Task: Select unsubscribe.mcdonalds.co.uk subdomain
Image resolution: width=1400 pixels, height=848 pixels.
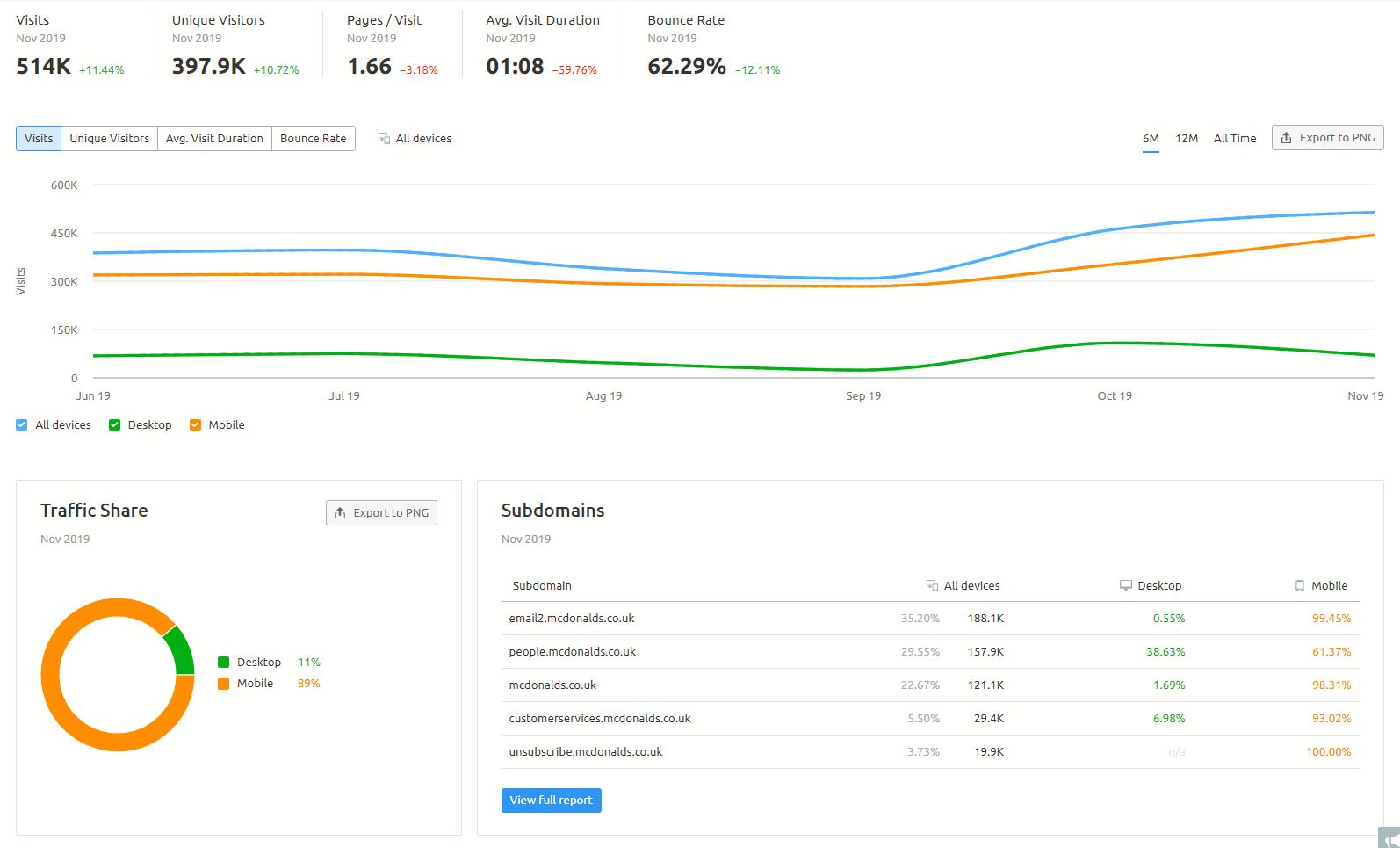Action: [x=586, y=752]
